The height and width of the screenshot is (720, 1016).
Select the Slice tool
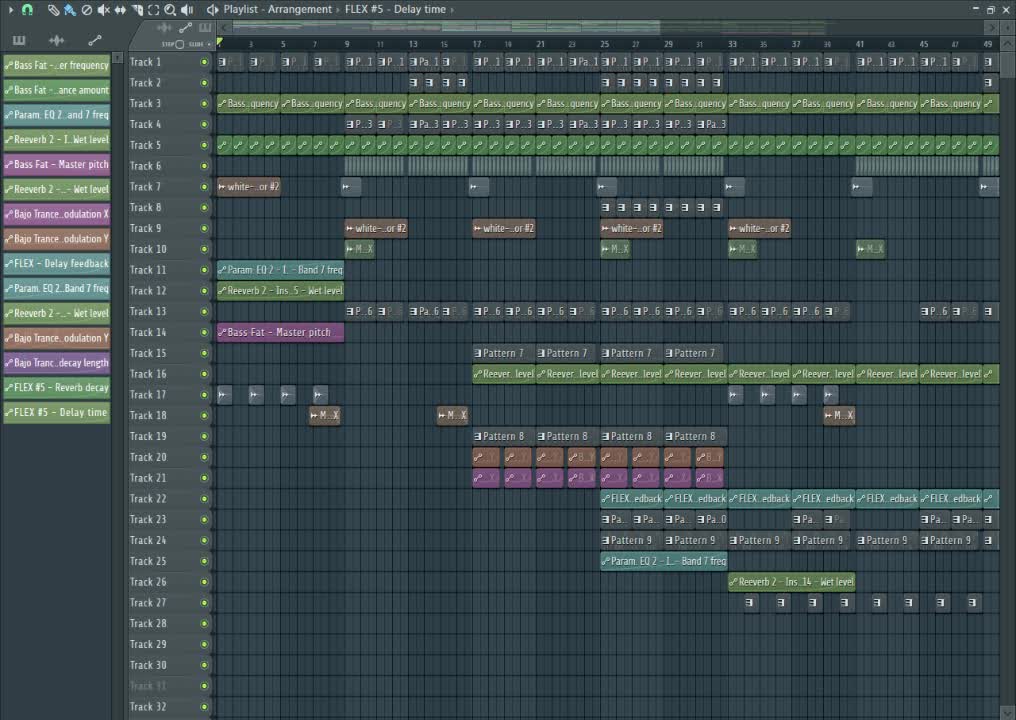[x=137, y=10]
